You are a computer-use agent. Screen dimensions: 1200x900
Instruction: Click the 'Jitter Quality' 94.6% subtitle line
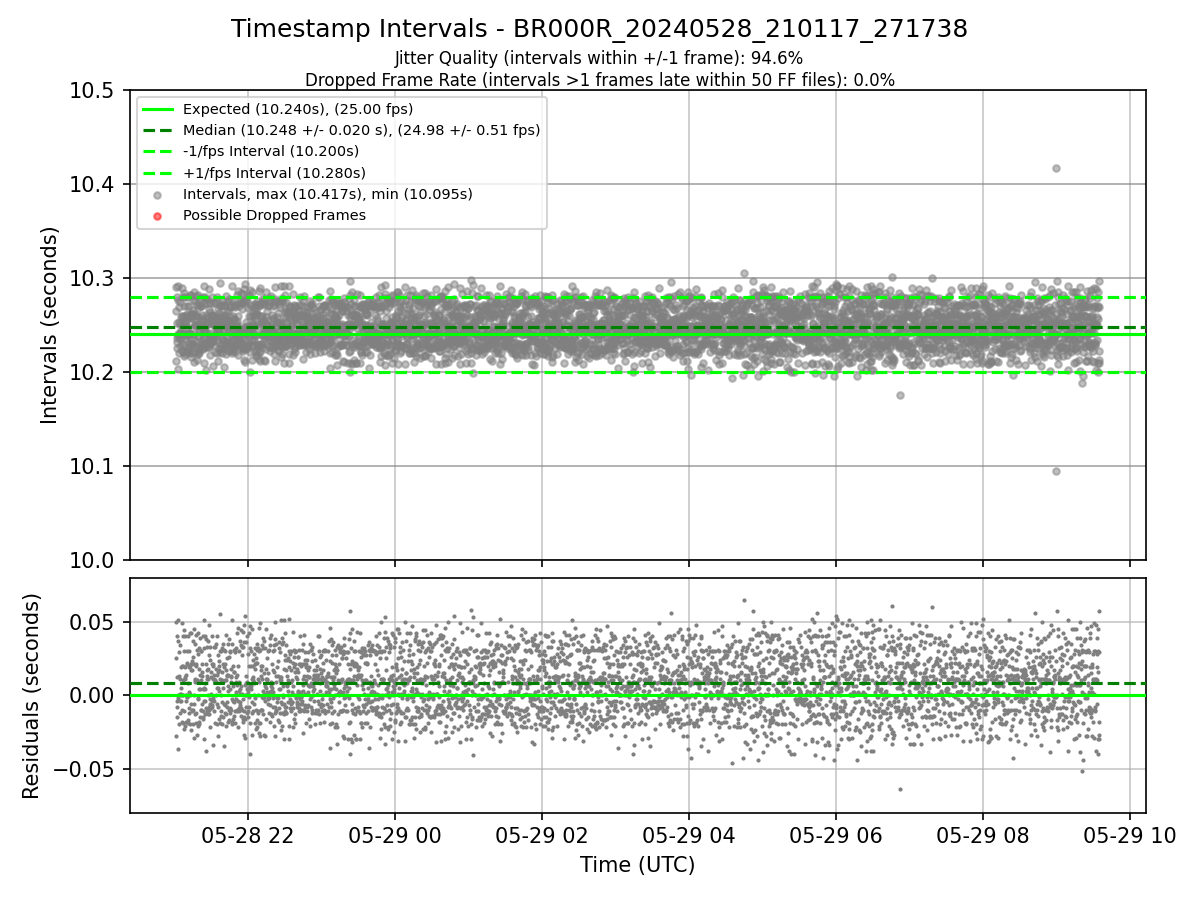(x=599, y=59)
